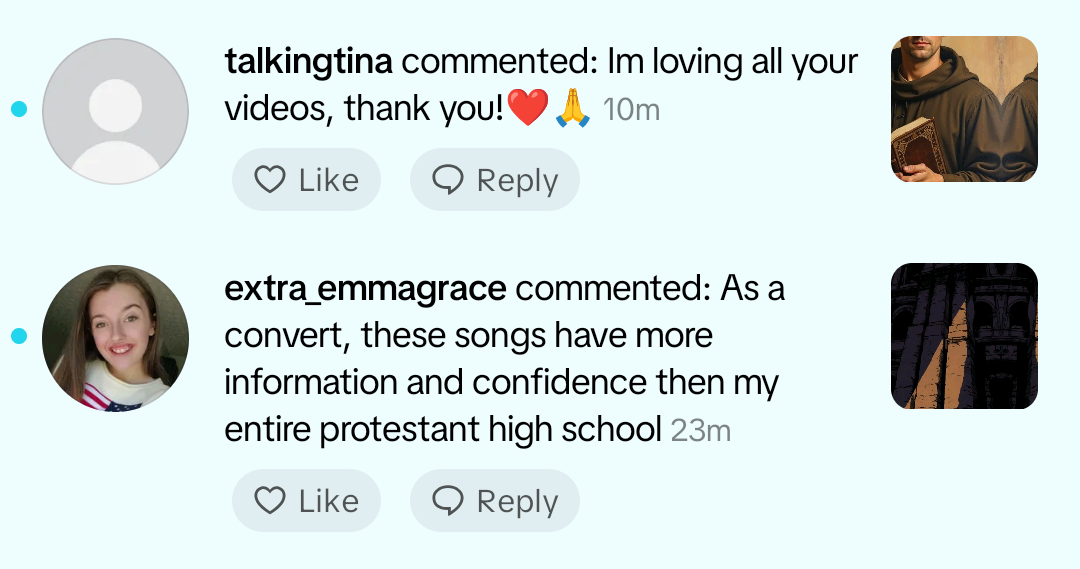Click the blue unread dot beside extra_emmagrace

[18, 336]
